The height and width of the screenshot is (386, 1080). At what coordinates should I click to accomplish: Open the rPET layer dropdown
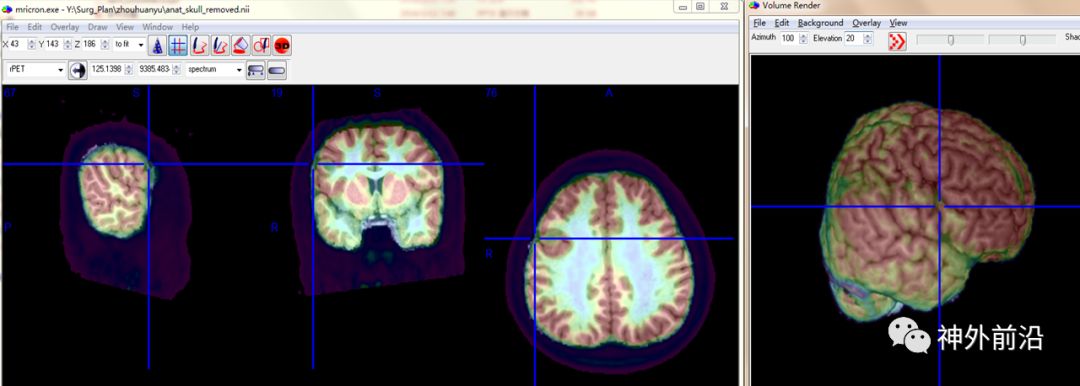37,70
